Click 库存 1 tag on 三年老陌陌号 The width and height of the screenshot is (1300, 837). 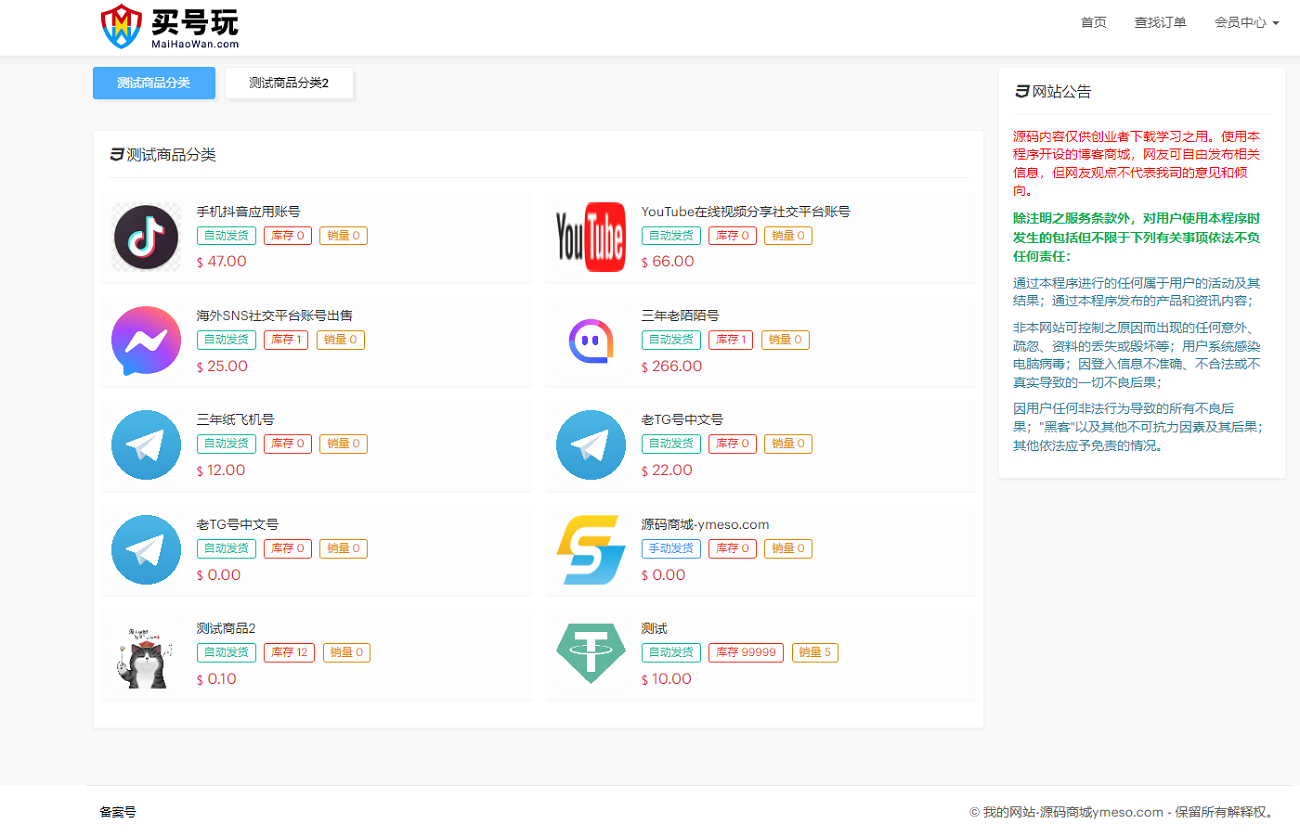tap(731, 340)
